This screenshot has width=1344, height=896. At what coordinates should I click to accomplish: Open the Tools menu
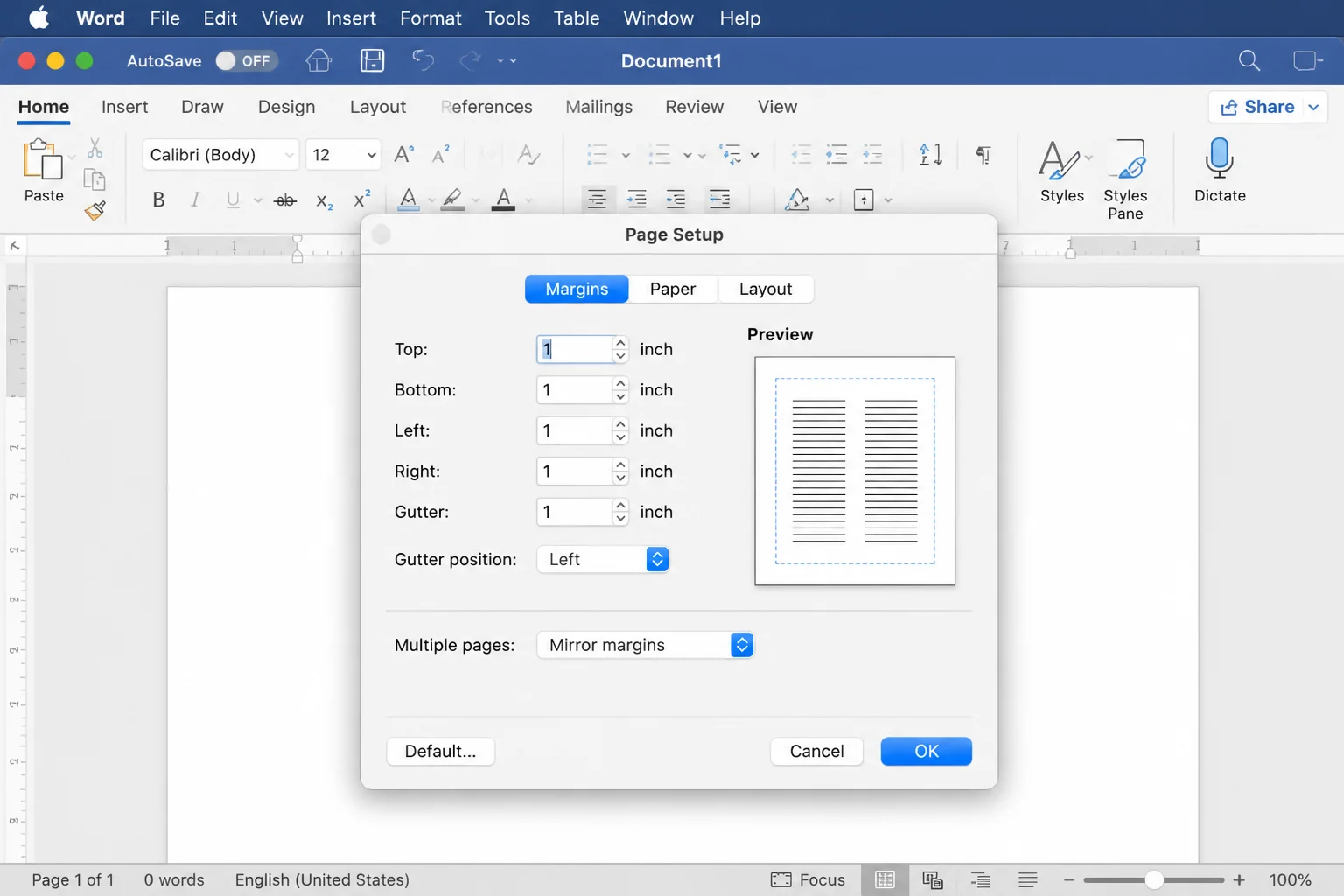pyautogui.click(x=507, y=17)
